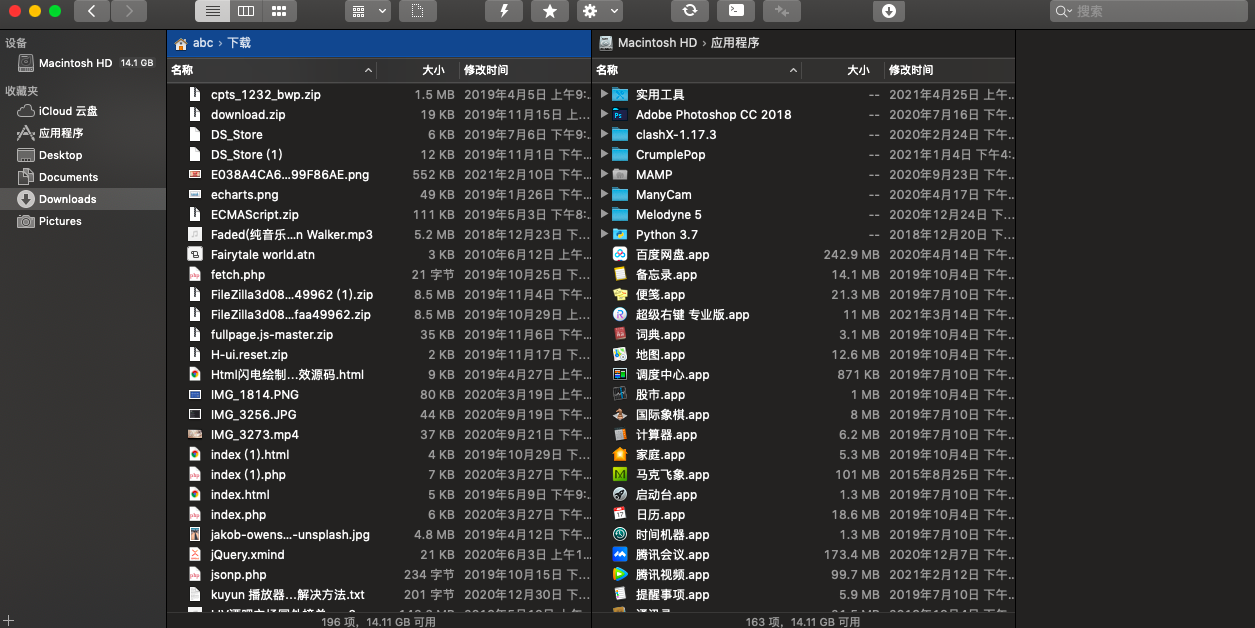This screenshot has width=1255, height=628.
Task: Select 计算器.app icon
Action: tap(620, 434)
